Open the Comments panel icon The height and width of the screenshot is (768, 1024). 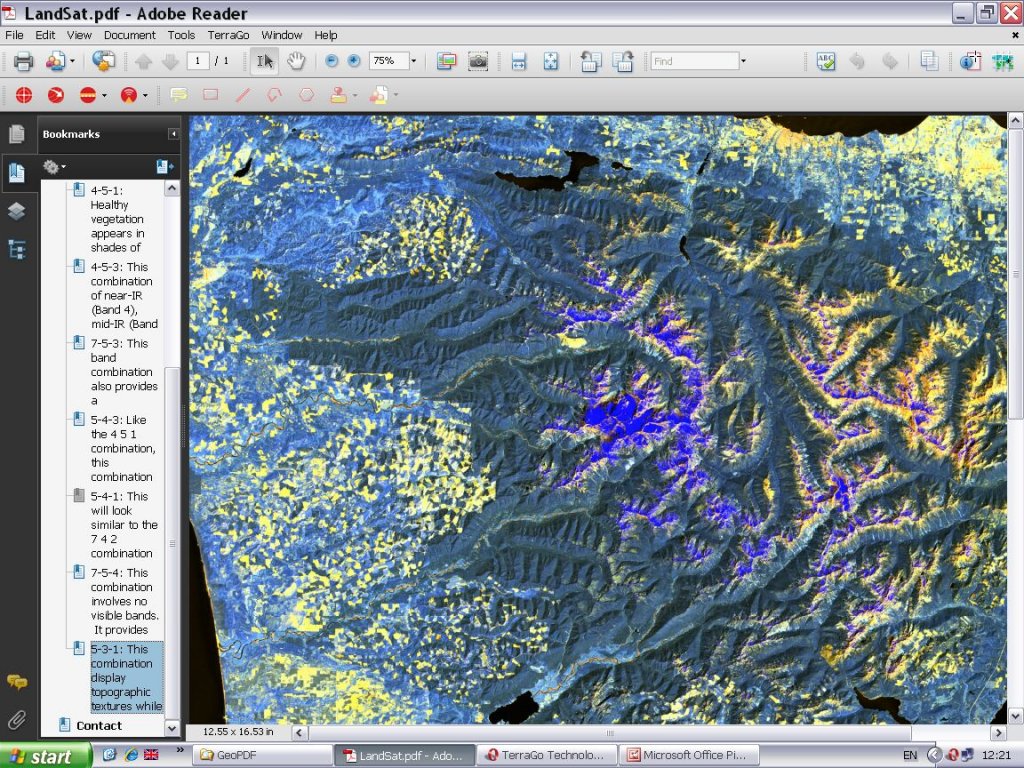(x=16, y=683)
